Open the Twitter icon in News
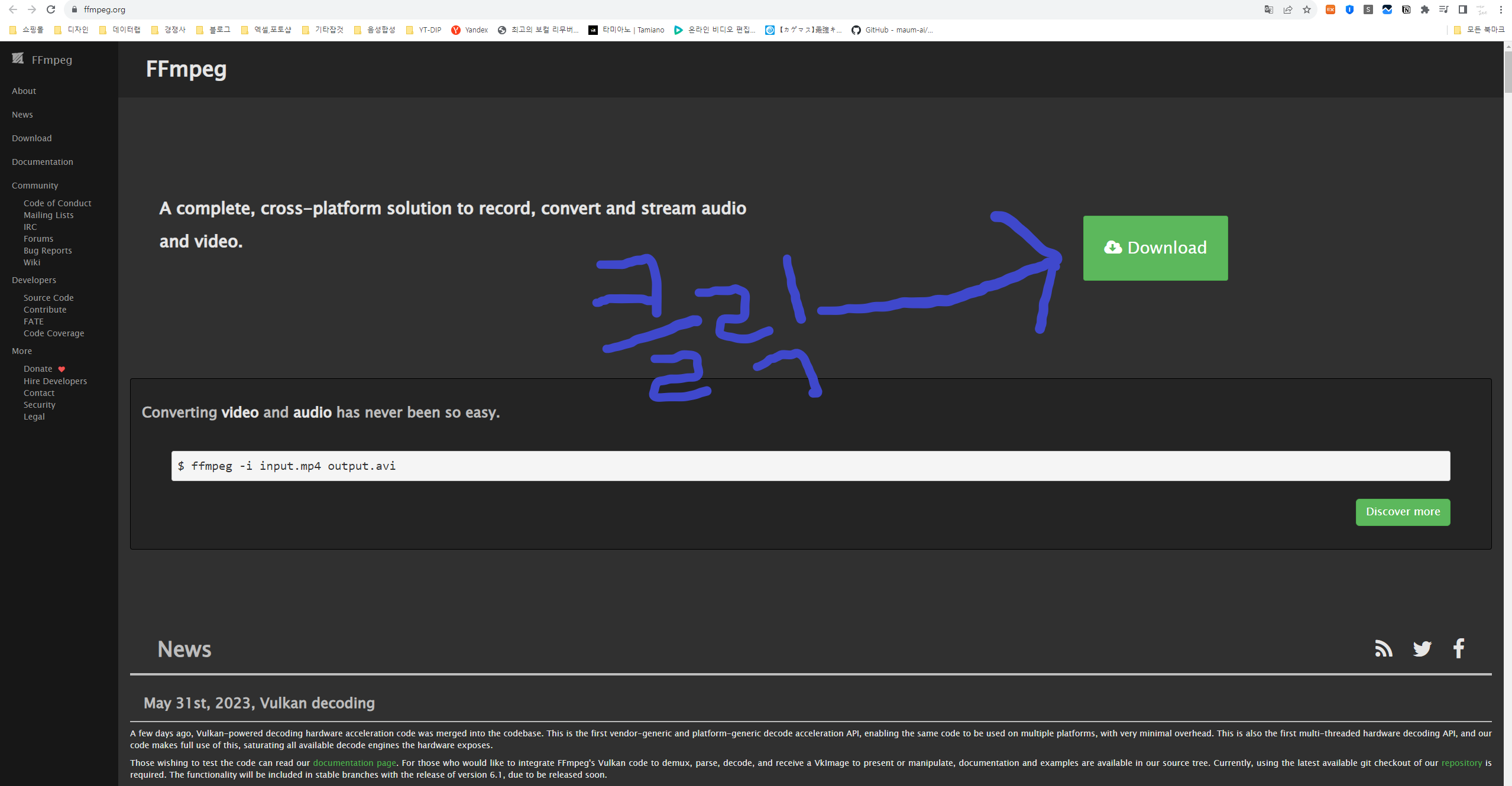The height and width of the screenshot is (786, 1512). pyautogui.click(x=1422, y=648)
